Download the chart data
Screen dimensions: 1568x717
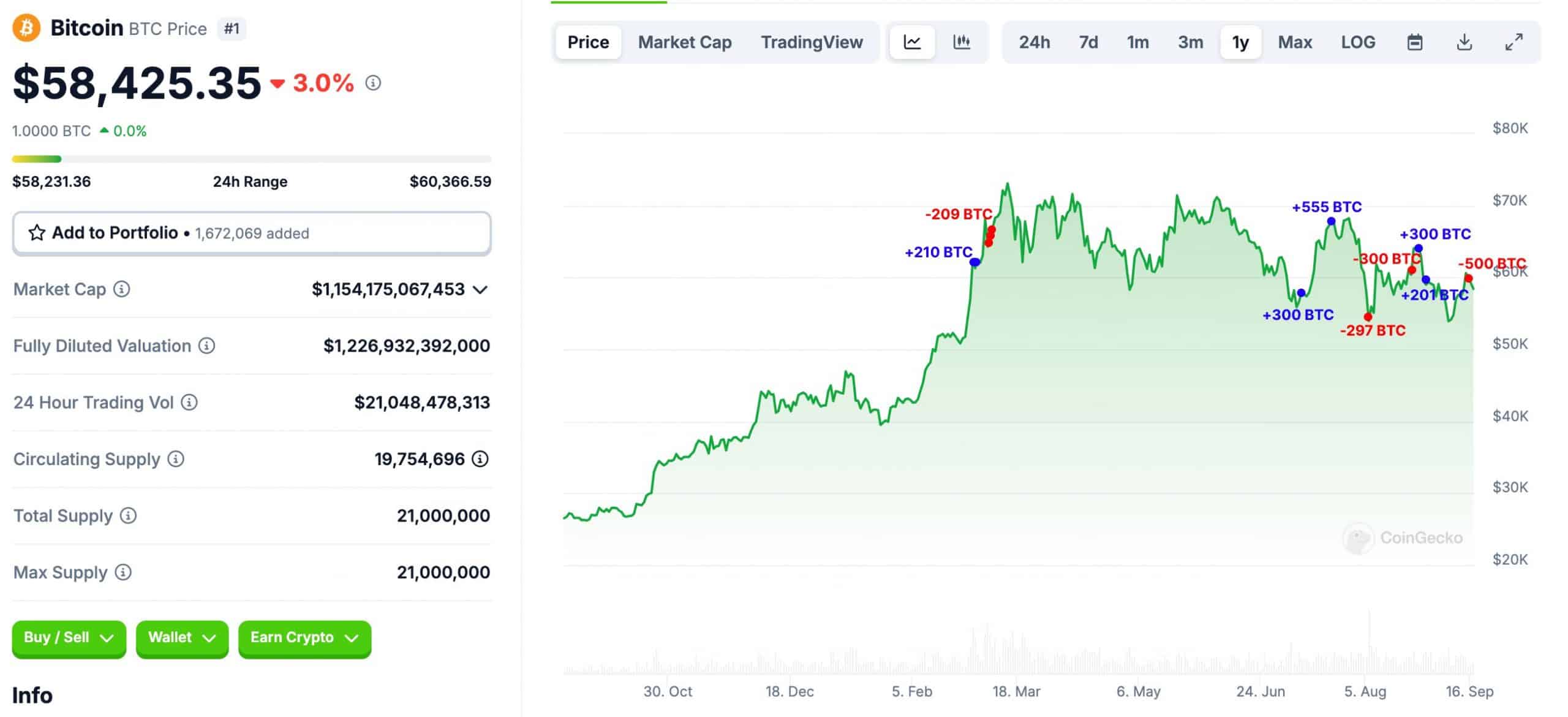click(x=1465, y=42)
